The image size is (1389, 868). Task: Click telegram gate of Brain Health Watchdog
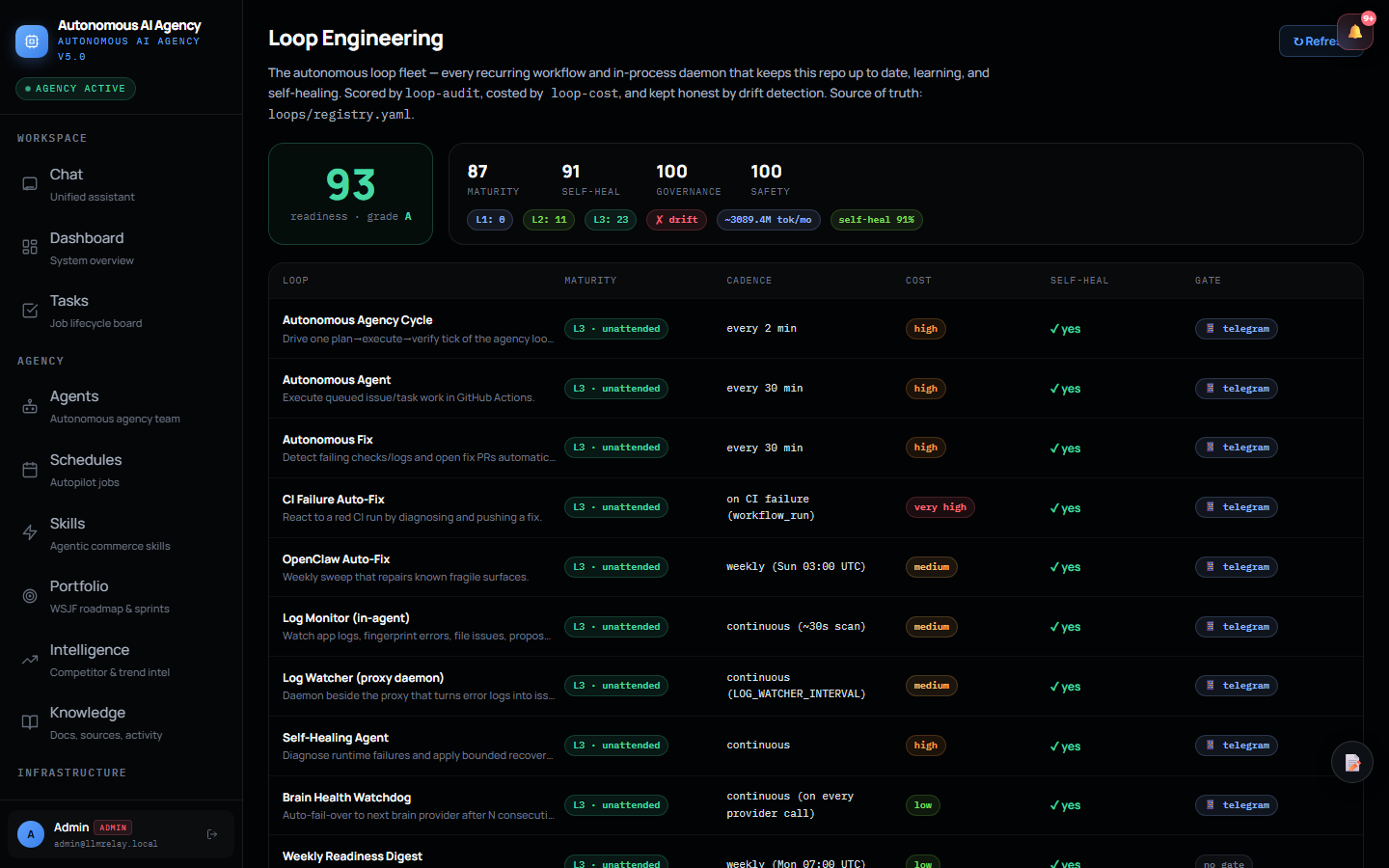tap(1237, 805)
